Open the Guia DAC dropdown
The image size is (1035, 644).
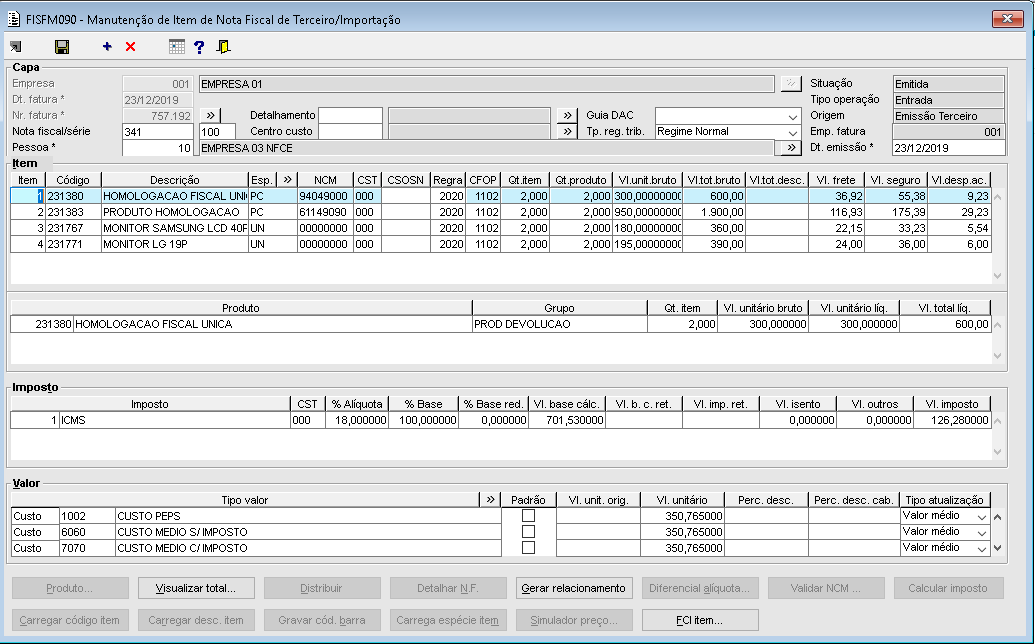point(792,116)
